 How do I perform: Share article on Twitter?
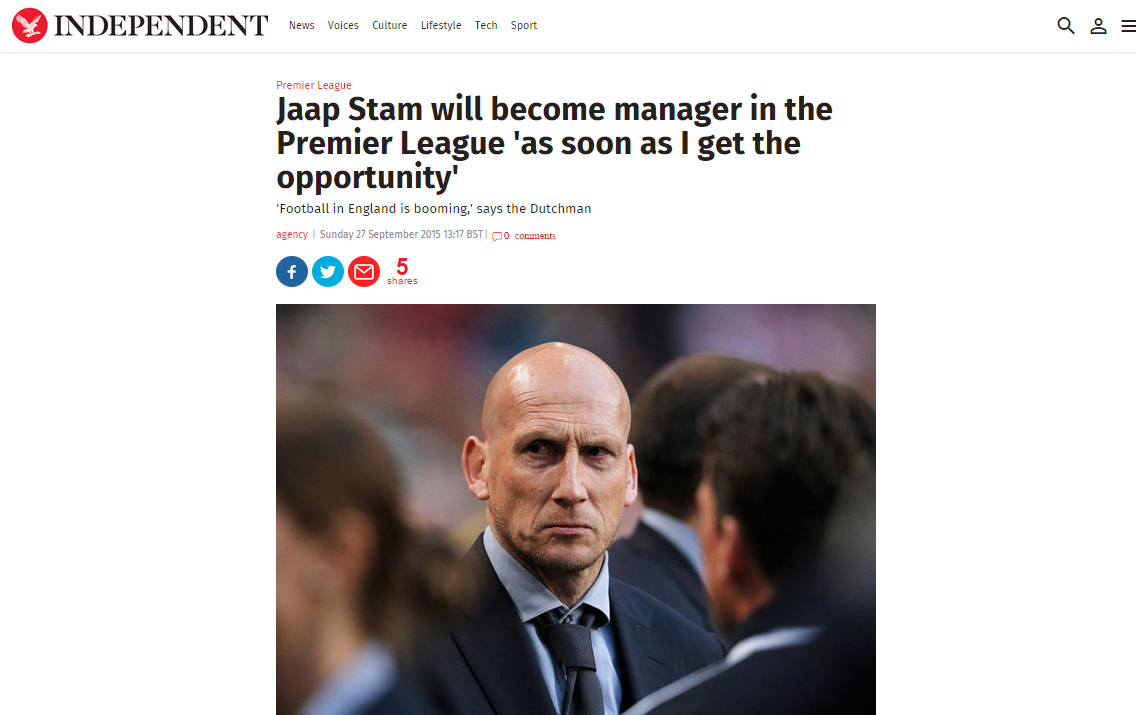point(328,272)
